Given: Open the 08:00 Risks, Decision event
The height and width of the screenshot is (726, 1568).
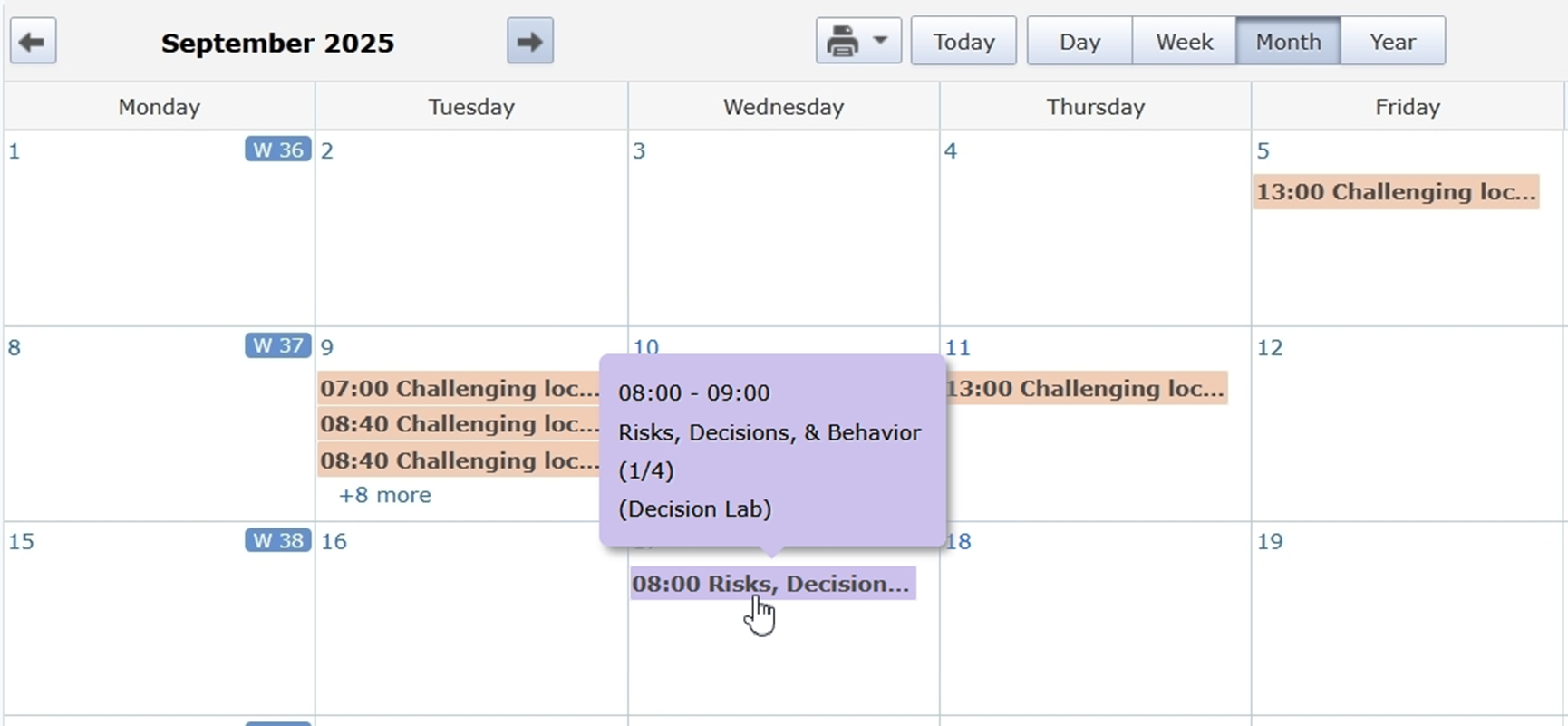Looking at the screenshot, I should click(x=772, y=584).
